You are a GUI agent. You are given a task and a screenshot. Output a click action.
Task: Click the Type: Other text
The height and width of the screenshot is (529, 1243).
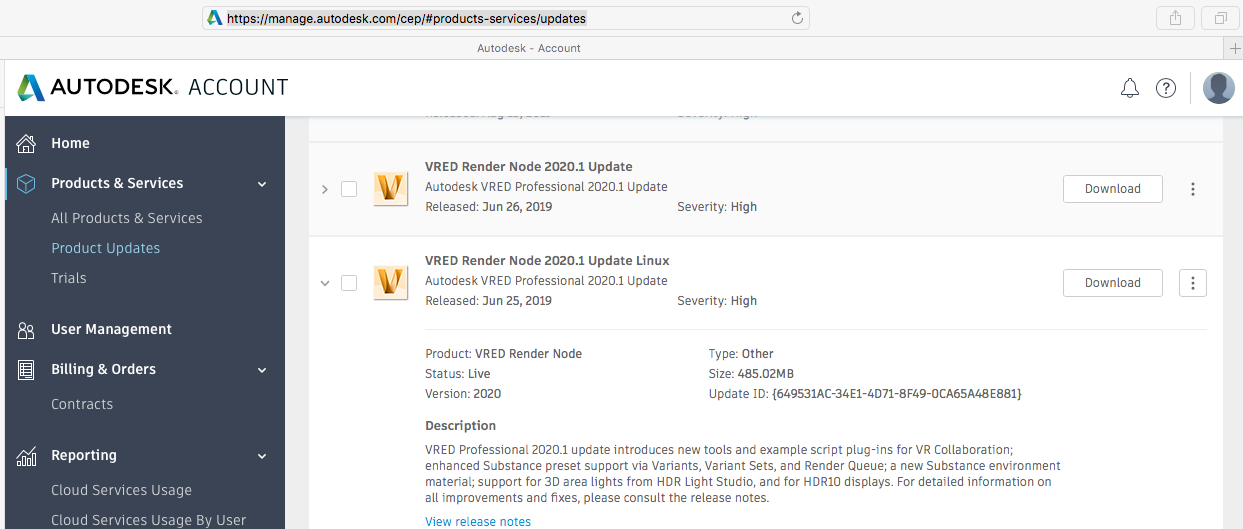pyautogui.click(x=741, y=354)
